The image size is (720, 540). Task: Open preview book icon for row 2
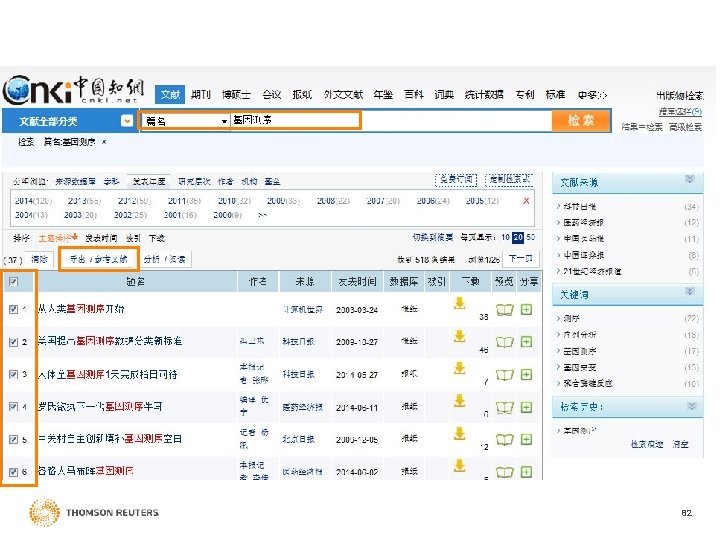pos(504,342)
